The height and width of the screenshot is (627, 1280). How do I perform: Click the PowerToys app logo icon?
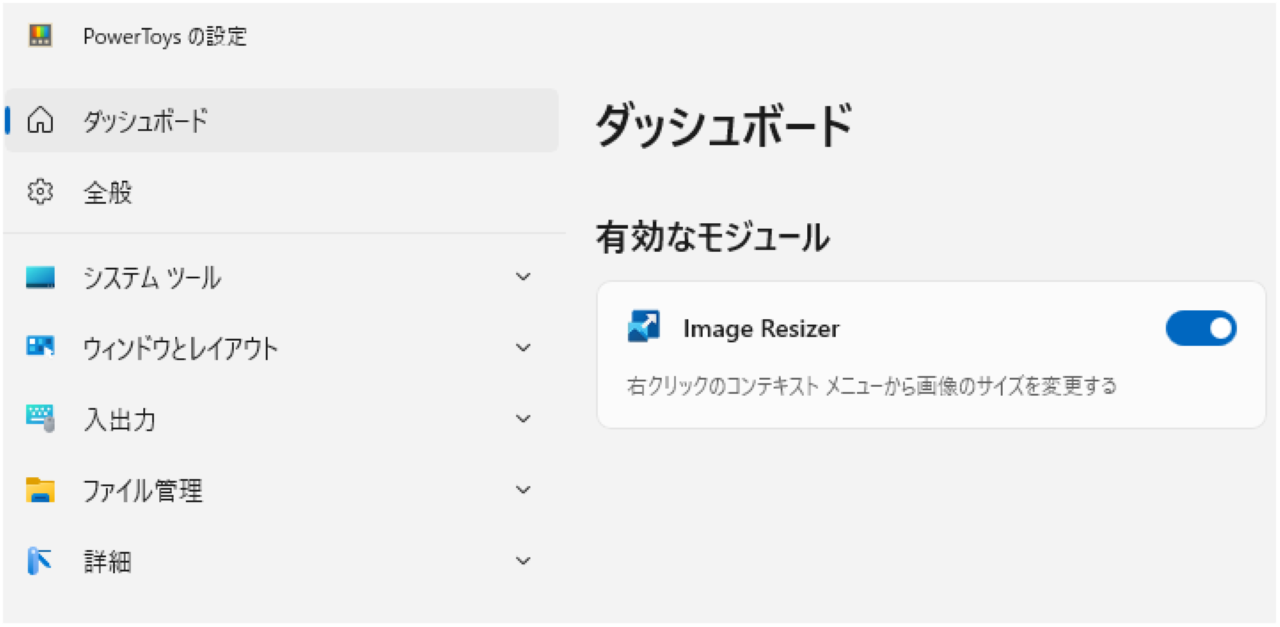41,37
